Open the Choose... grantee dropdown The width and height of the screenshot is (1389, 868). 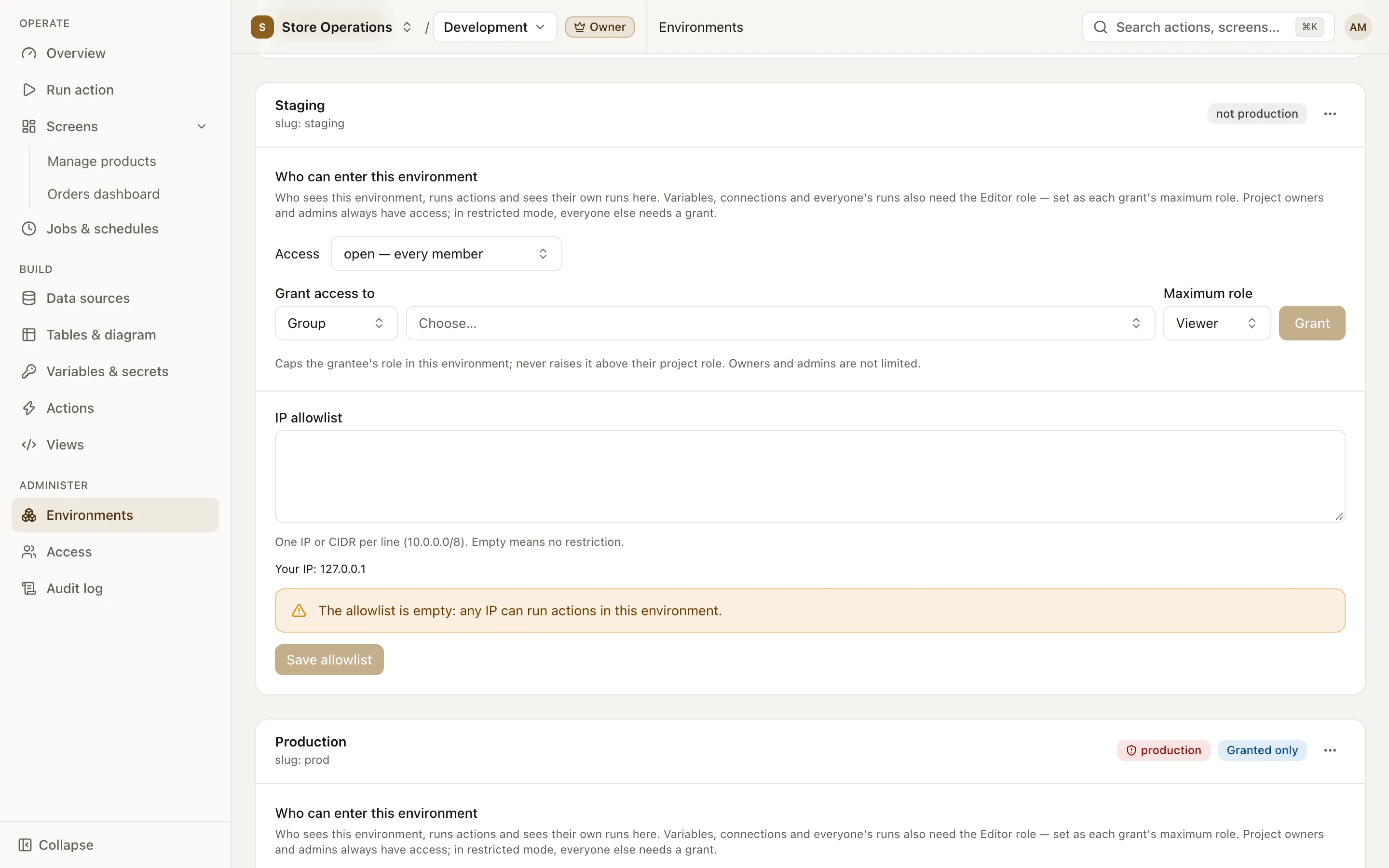780,323
